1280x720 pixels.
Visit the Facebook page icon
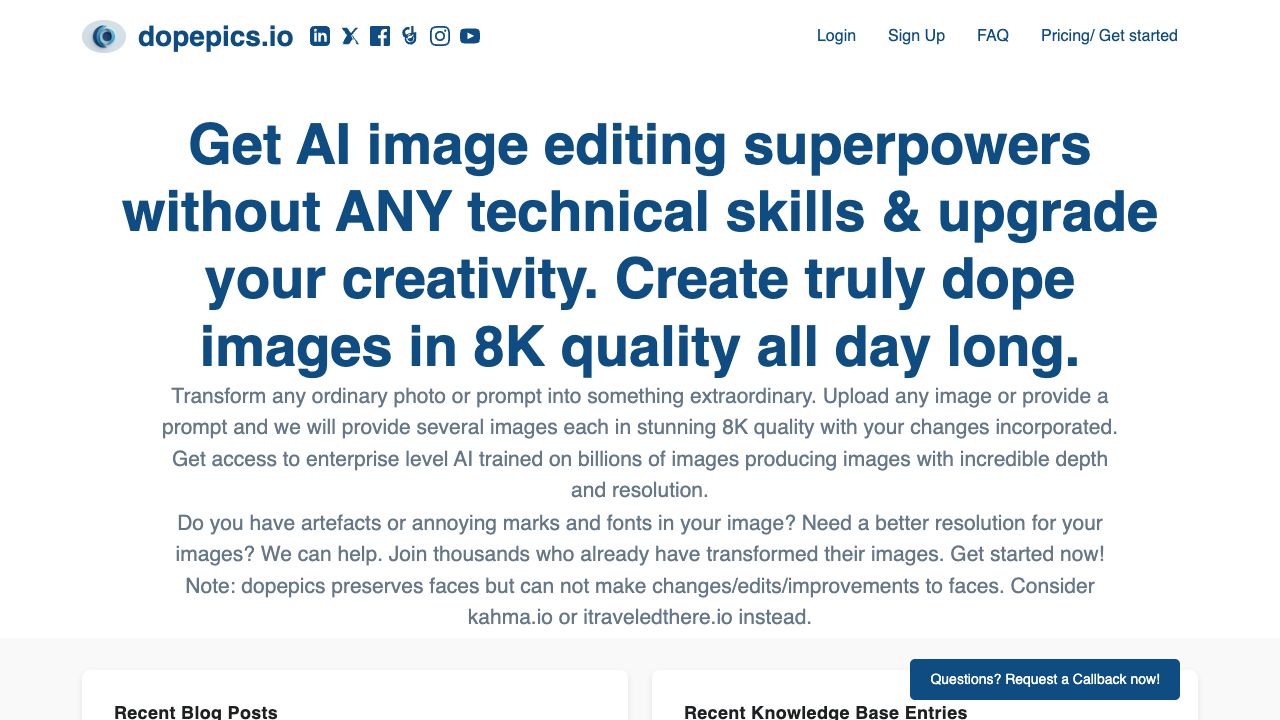pyautogui.click(x=380, y=36)
